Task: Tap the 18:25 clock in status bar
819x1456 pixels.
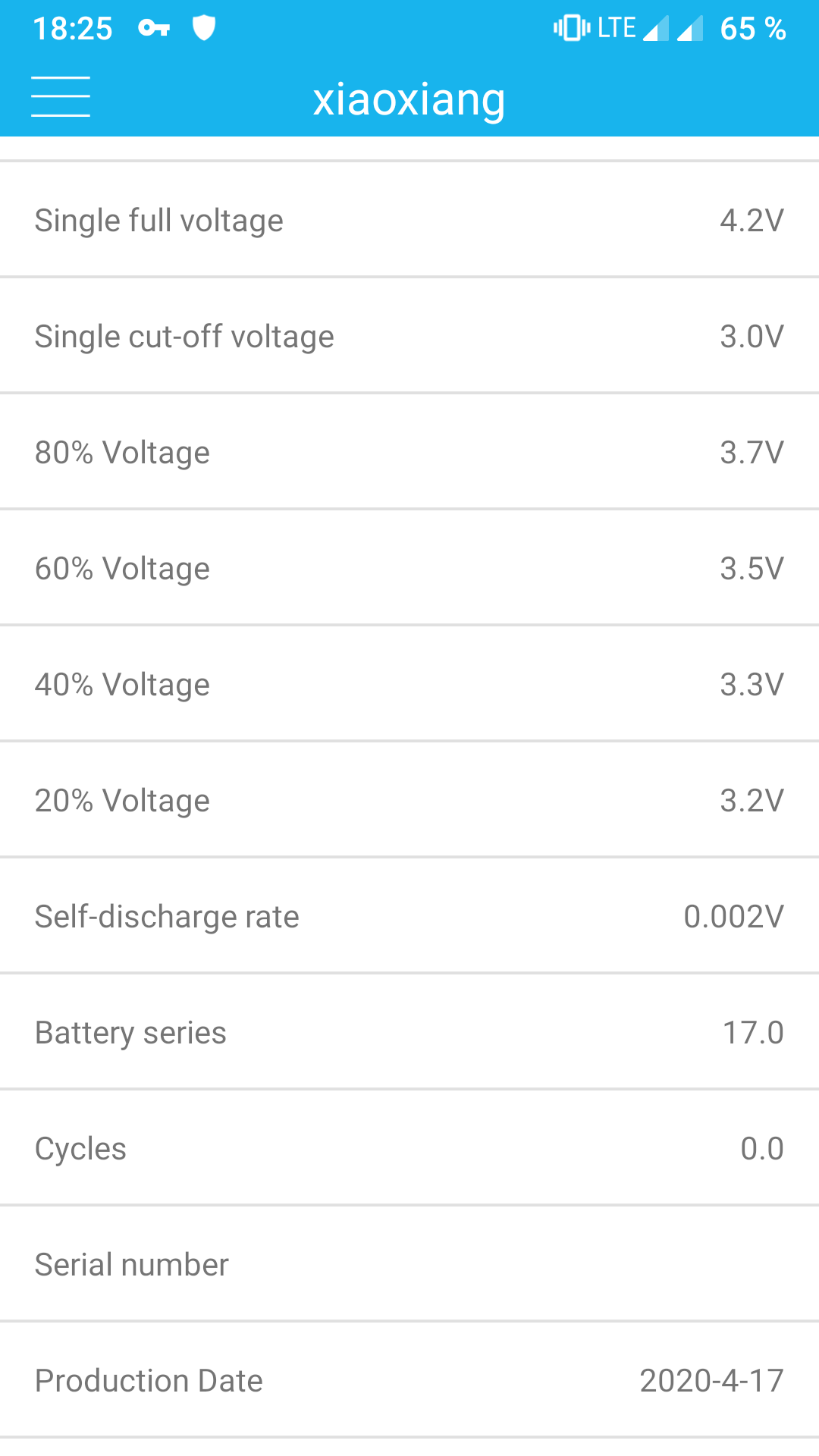Action: click(73, 29)
